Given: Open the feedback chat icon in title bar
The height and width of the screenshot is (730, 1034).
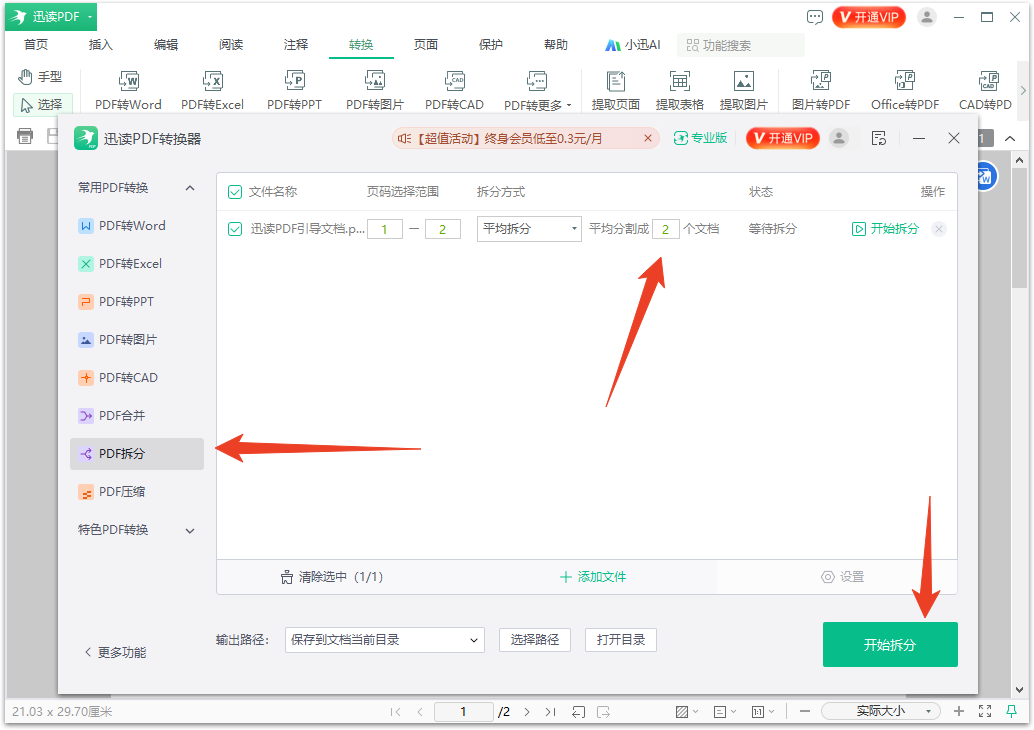Looking at the screenshot, I should pyautogui.click(x=814, y=17).
